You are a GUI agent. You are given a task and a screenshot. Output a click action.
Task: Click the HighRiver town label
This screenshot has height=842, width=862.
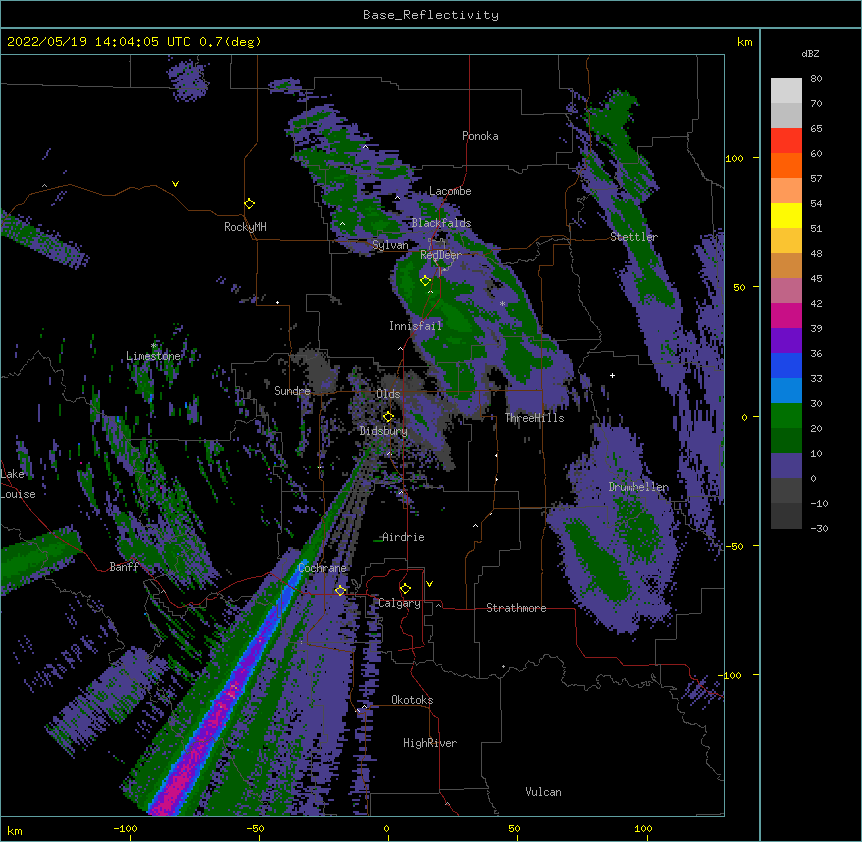430,743
